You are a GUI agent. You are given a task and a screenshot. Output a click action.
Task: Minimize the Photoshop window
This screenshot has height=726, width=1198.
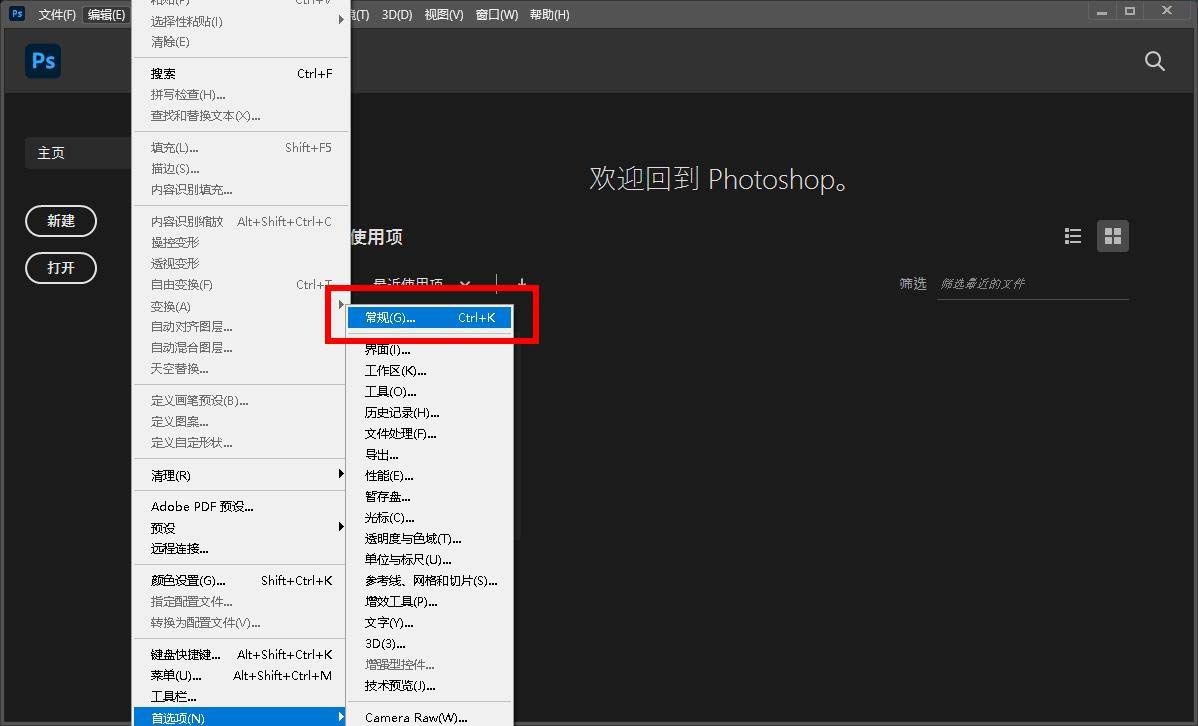pyautogui.click(x=1102, y=12)
